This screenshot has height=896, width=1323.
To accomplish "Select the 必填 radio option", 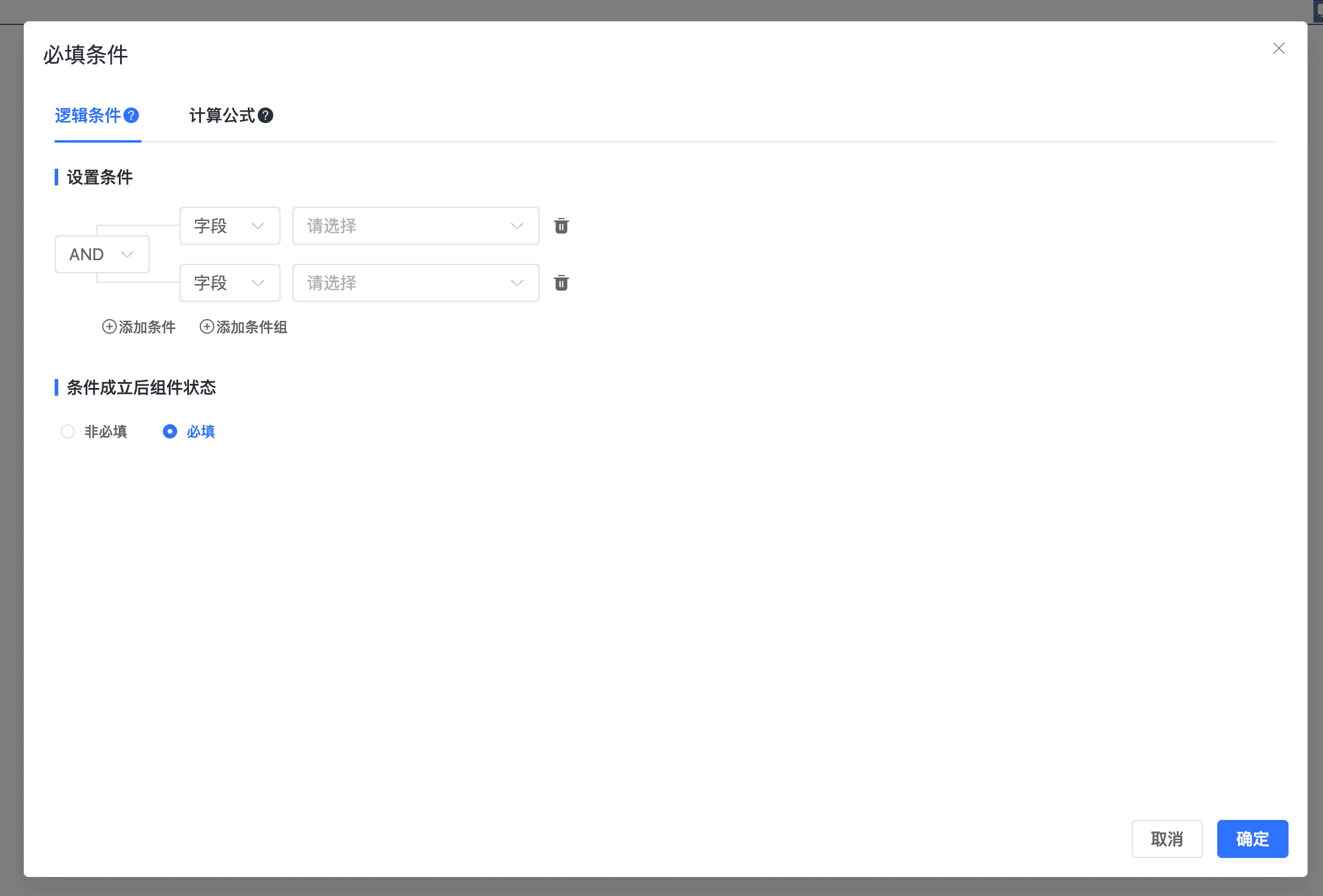I will pyautogui.click(x=170, y=431).
